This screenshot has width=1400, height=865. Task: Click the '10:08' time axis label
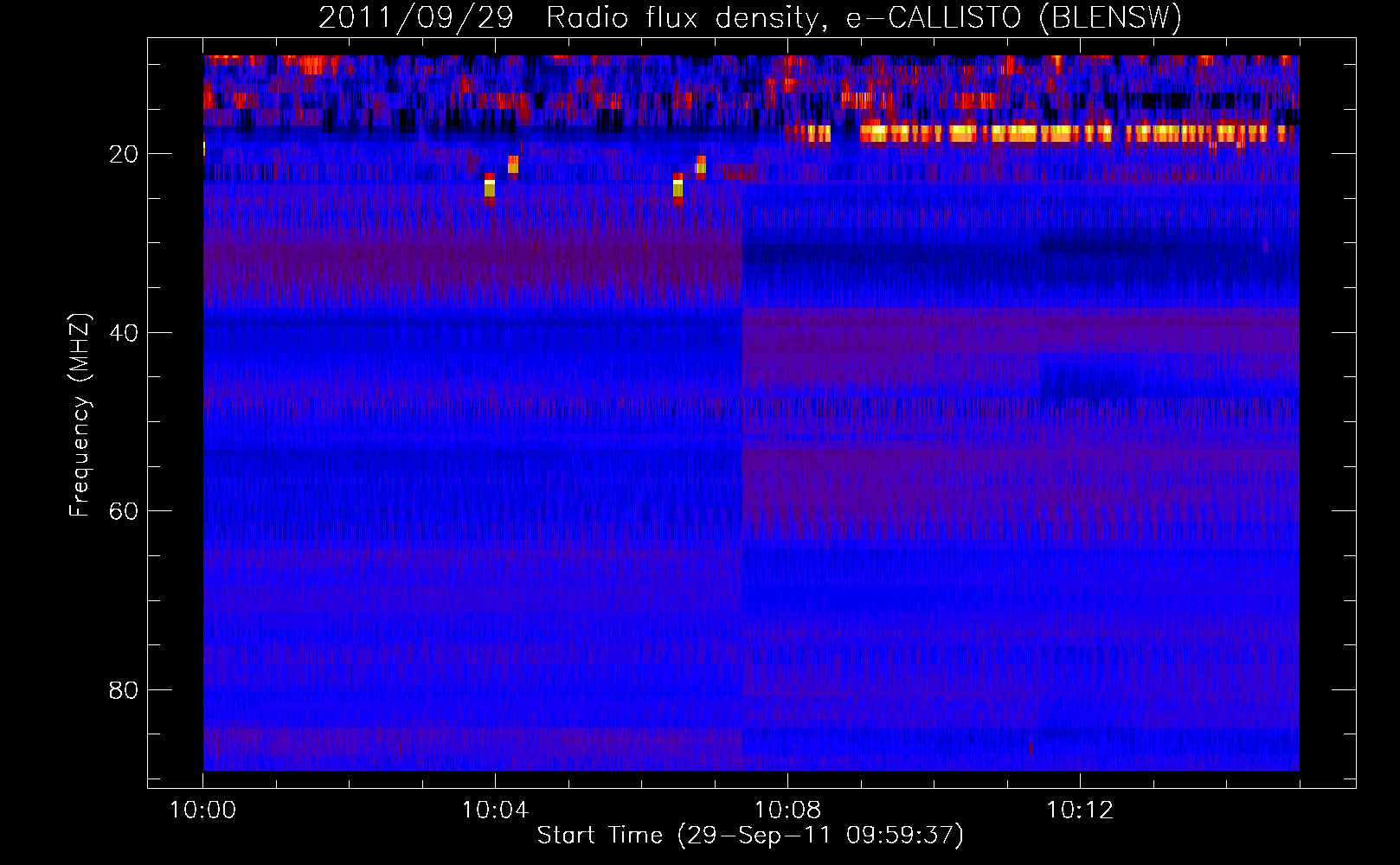(787, 811)
